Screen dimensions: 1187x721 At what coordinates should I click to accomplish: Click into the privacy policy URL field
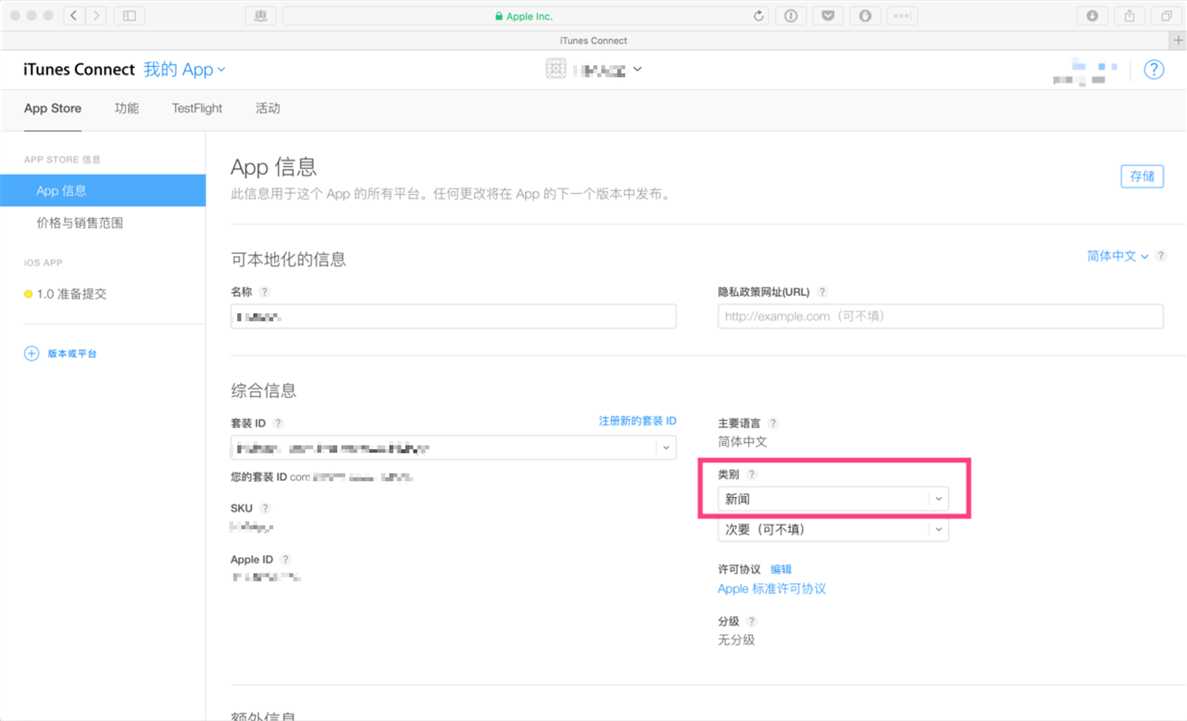940,316
